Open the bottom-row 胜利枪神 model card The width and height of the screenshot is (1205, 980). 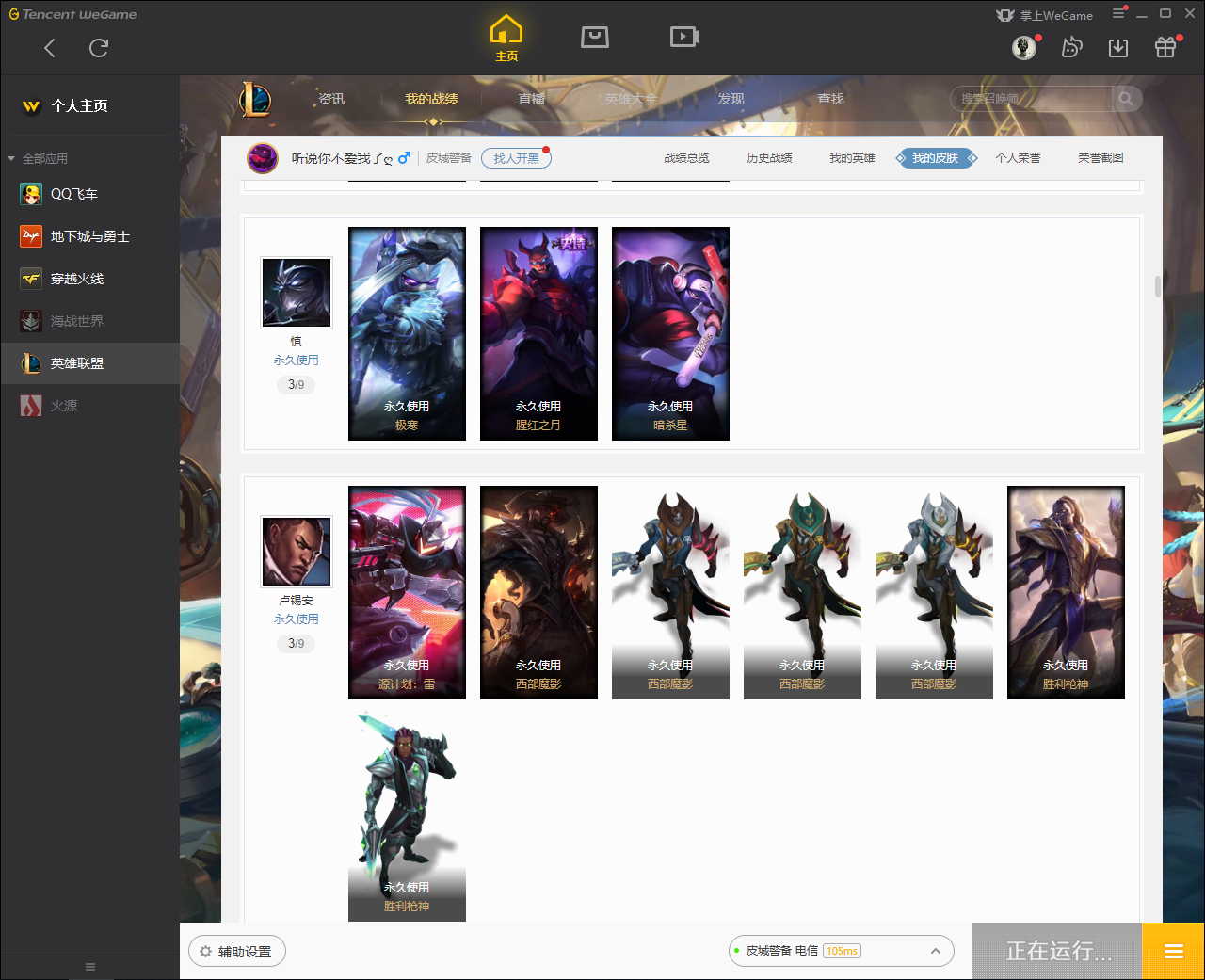tap(407, 817)
